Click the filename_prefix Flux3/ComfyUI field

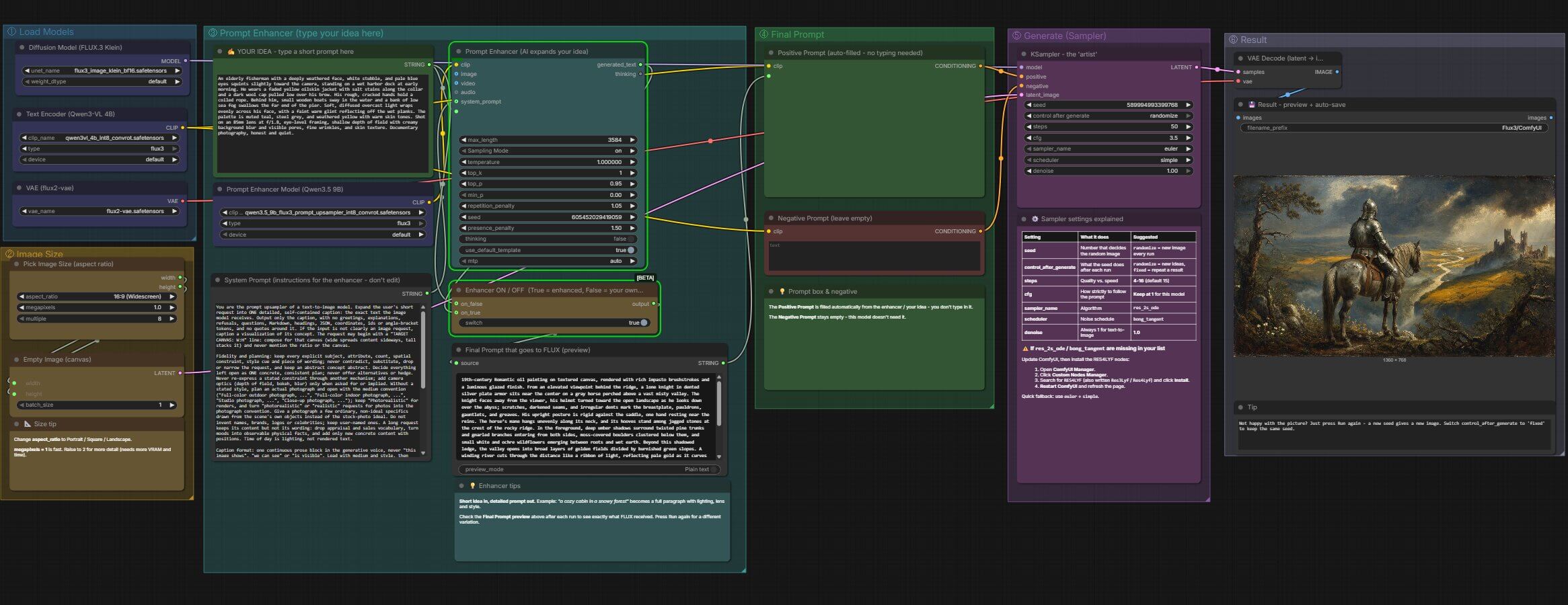[1394, 128]
